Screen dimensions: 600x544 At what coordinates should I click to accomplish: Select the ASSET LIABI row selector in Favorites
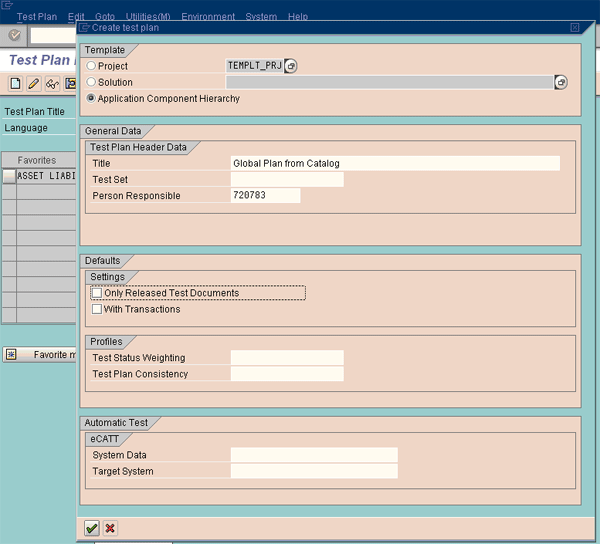9,176
